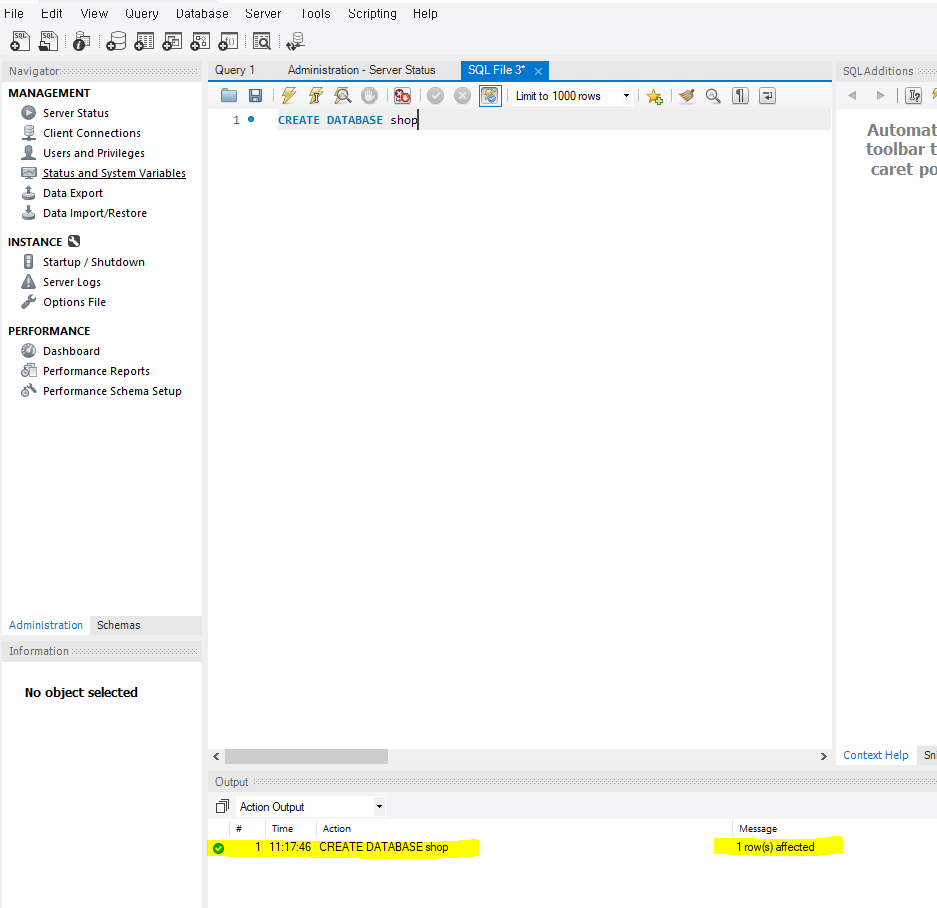Execute the SQL script lightning icon

(289, 96)
